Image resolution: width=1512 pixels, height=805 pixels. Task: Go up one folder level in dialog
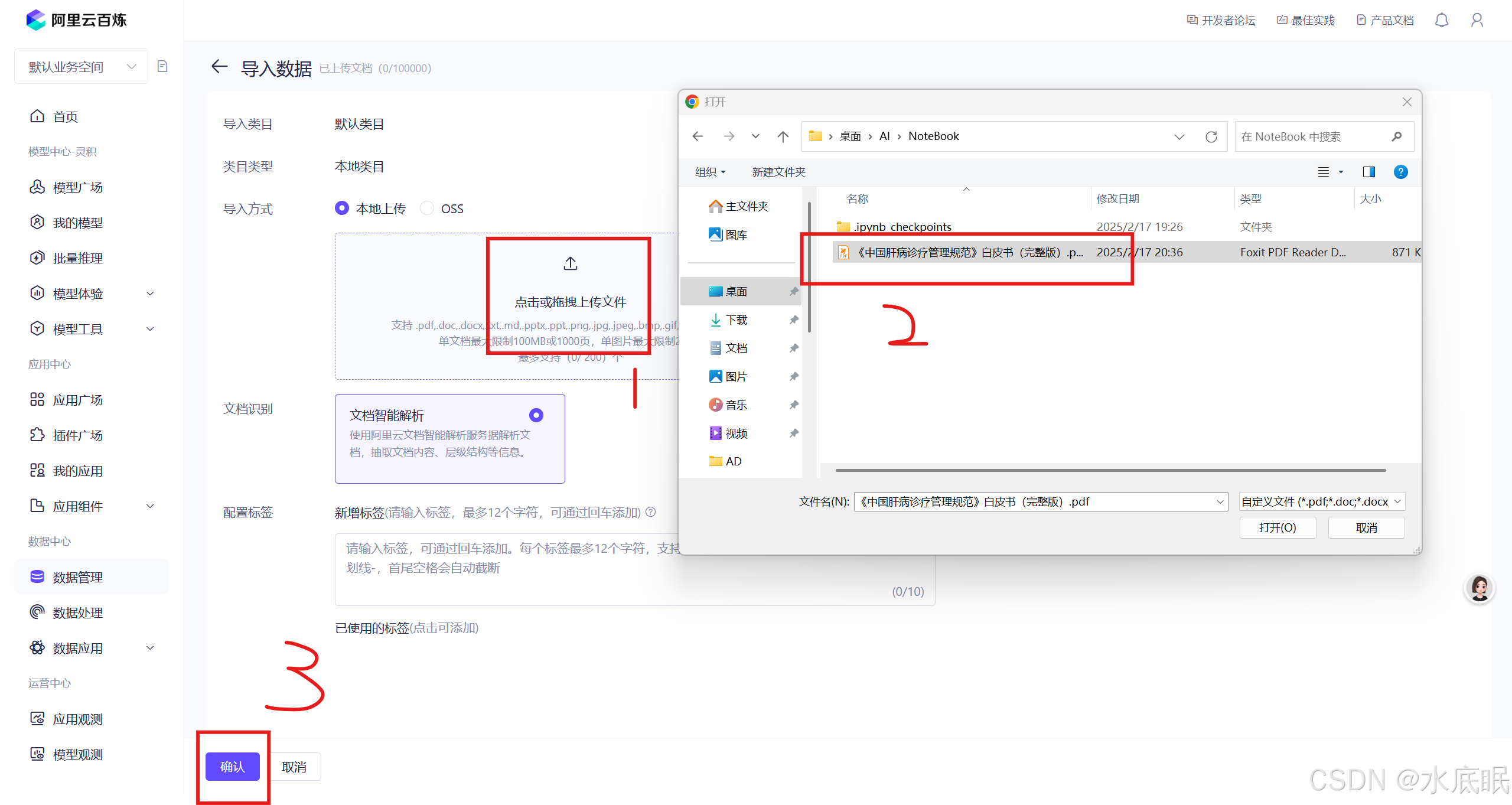click(x=783, y=137)
